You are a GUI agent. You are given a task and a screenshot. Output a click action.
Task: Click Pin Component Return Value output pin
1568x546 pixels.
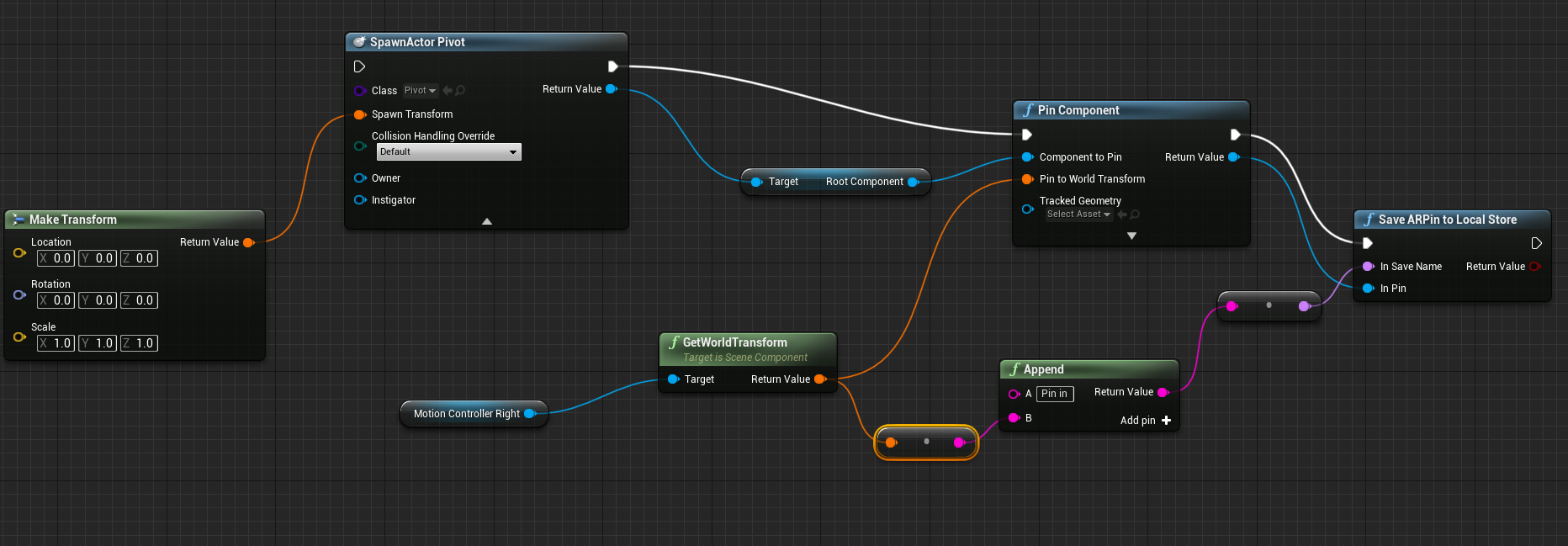[x=1234, y=157]
